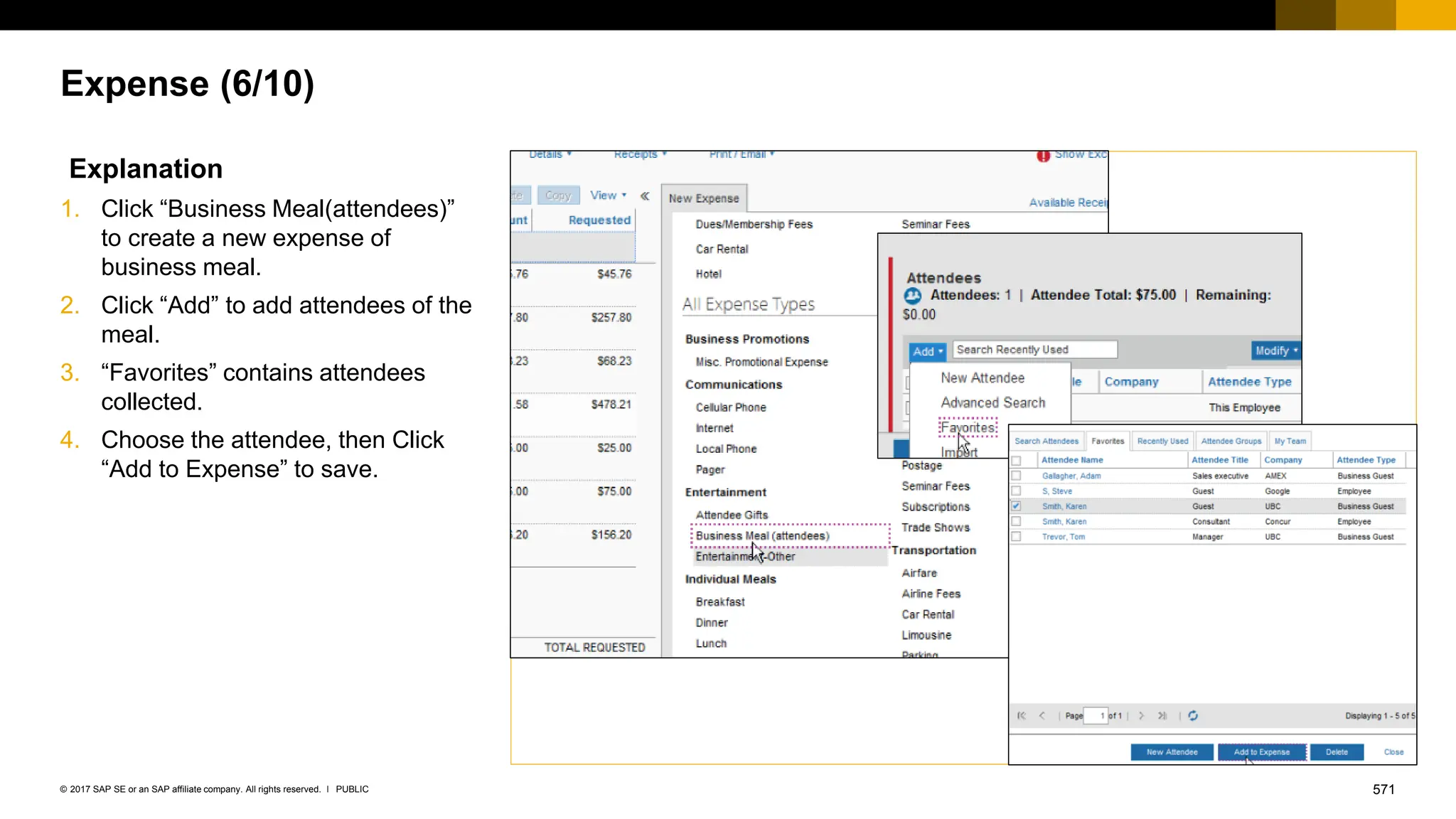Screen dimensions: 1456x819
Task: Select Limousine expense type
Action: tap(926, 636)
